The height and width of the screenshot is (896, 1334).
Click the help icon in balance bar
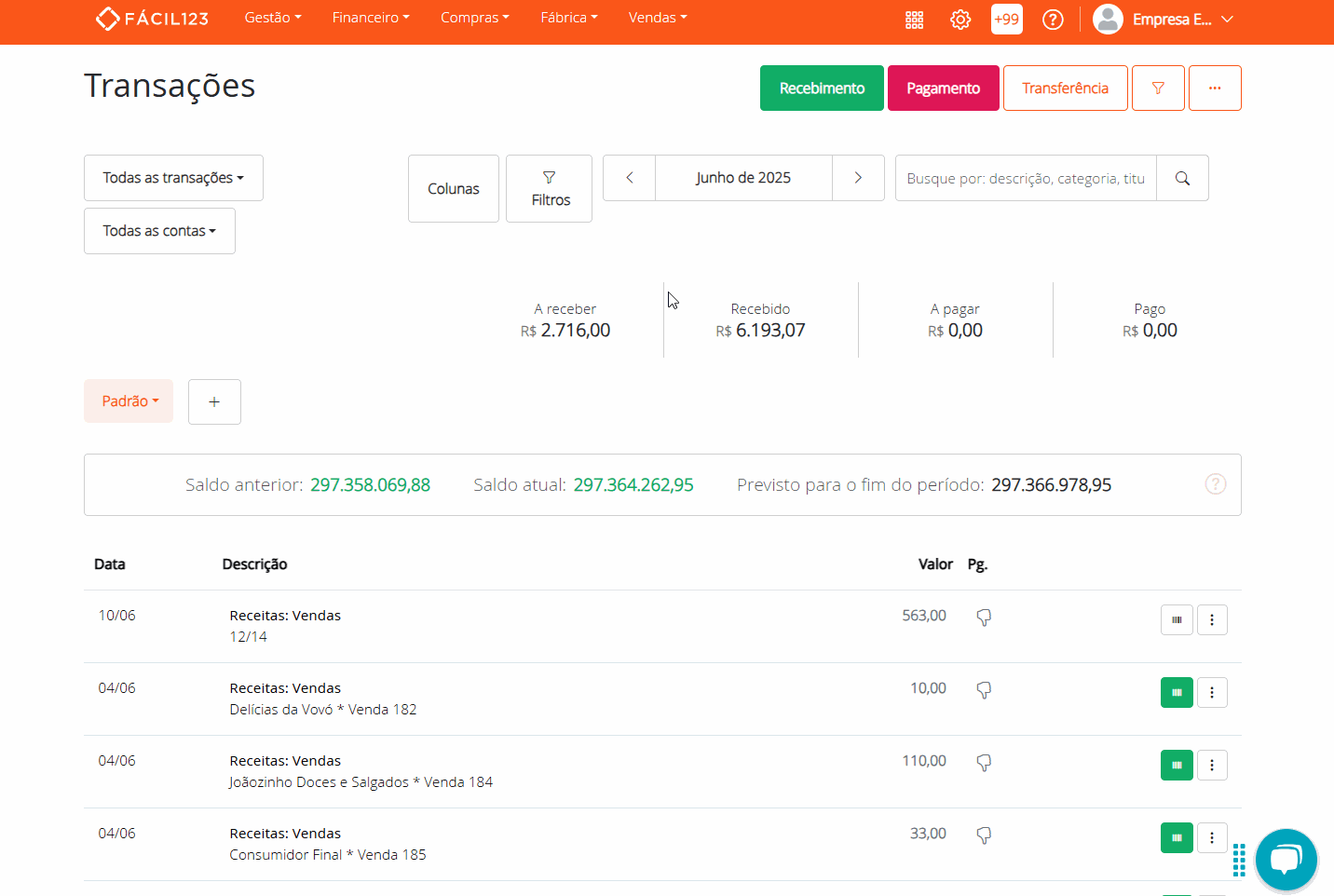click(x=1216, y=484)
